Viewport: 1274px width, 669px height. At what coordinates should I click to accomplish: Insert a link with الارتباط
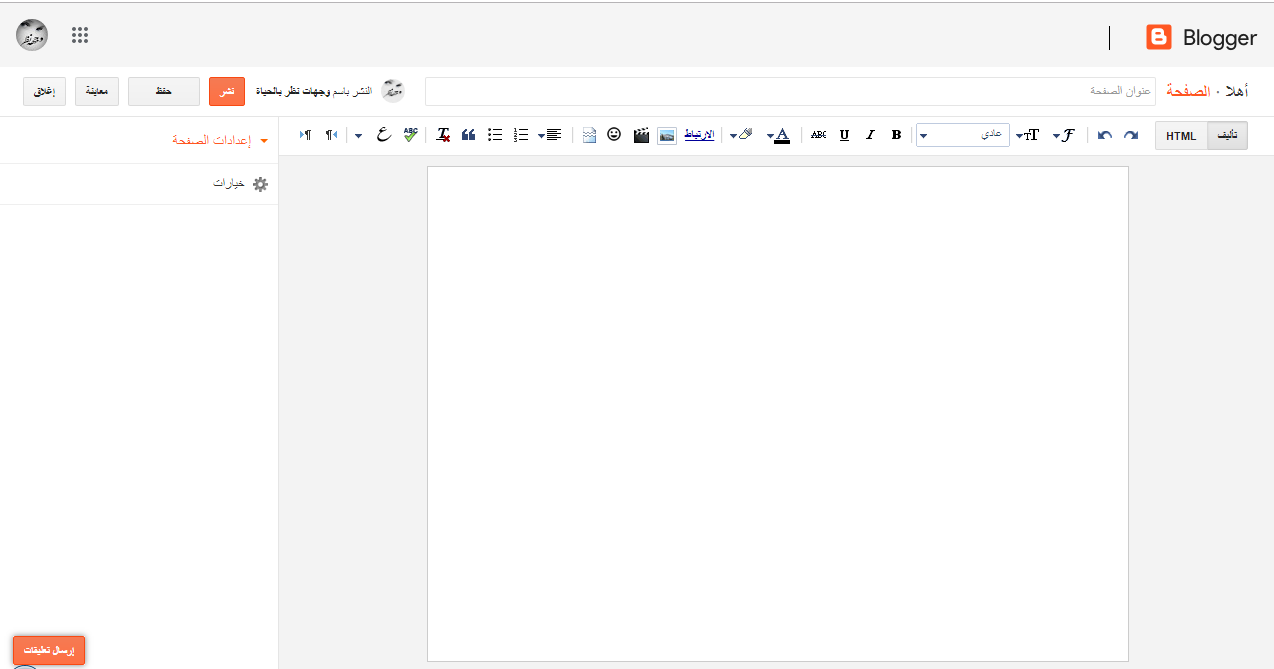coord(699,135)
